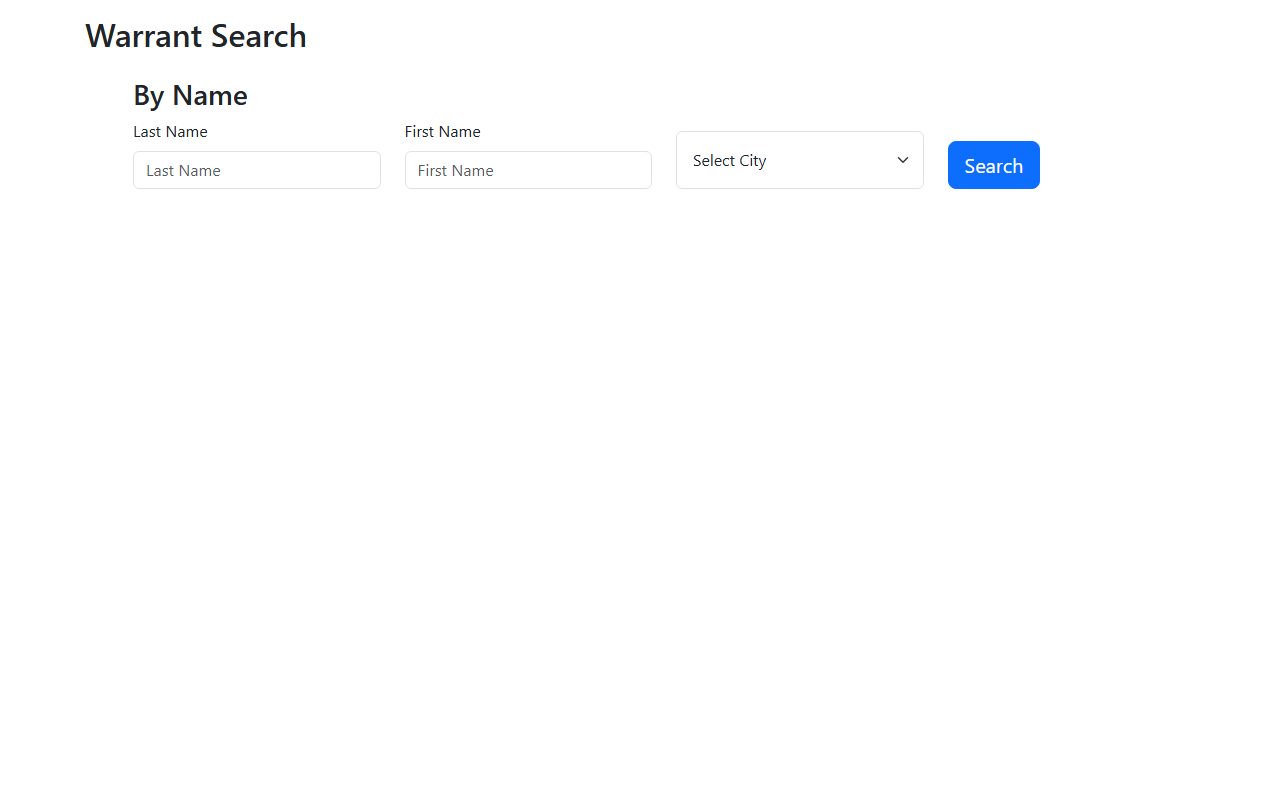The height and width of the screenshot is (800, 1280).
Task: Click the Last Name input field
Action: (x=257, y=170)
